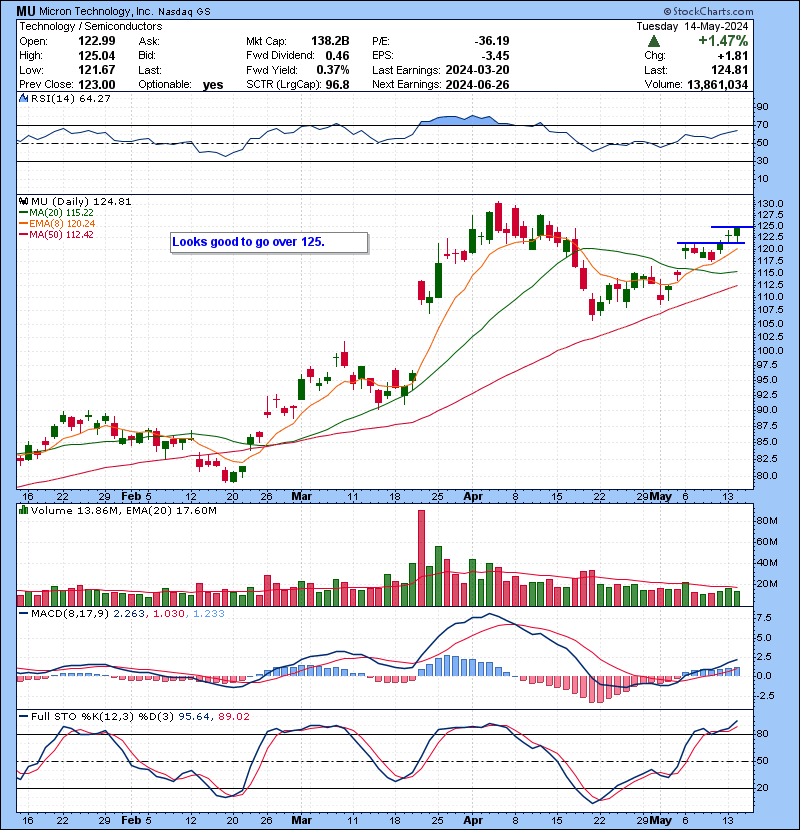Click the Volume 13.86M, EMA(20) 17.60M label
The image size is (800, 830).
tap(124, 510)
